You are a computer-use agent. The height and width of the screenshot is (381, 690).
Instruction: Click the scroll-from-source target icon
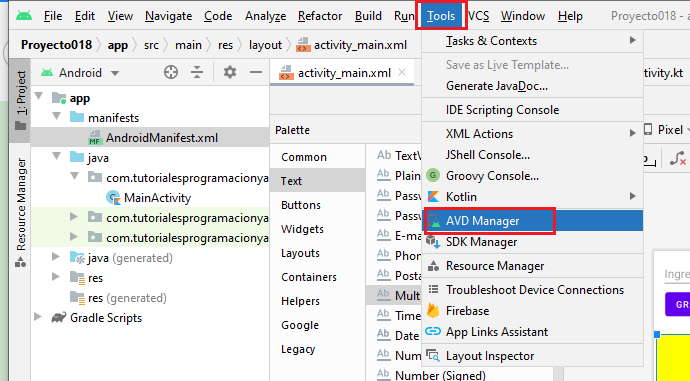[x=171, y=72]
